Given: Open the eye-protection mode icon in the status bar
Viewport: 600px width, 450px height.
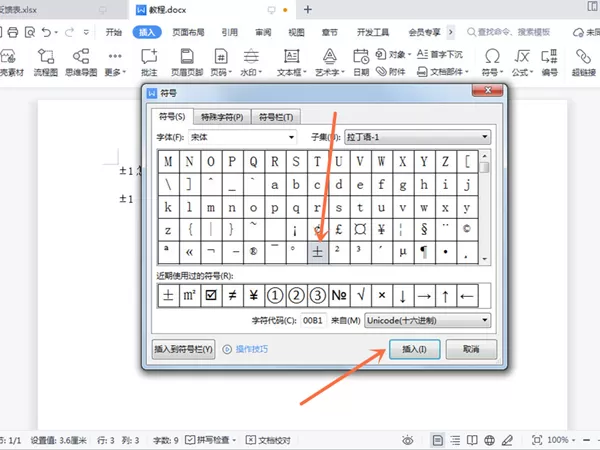Looking at the screenshot, I should point(408,440).
